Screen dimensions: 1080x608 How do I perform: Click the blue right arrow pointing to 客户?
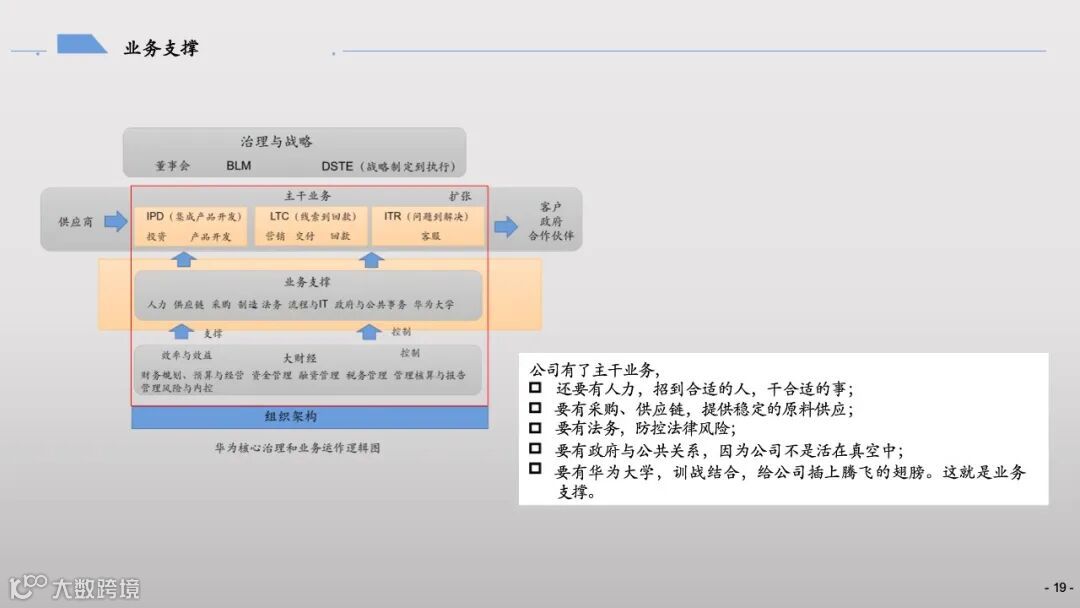tap(506, 227)
